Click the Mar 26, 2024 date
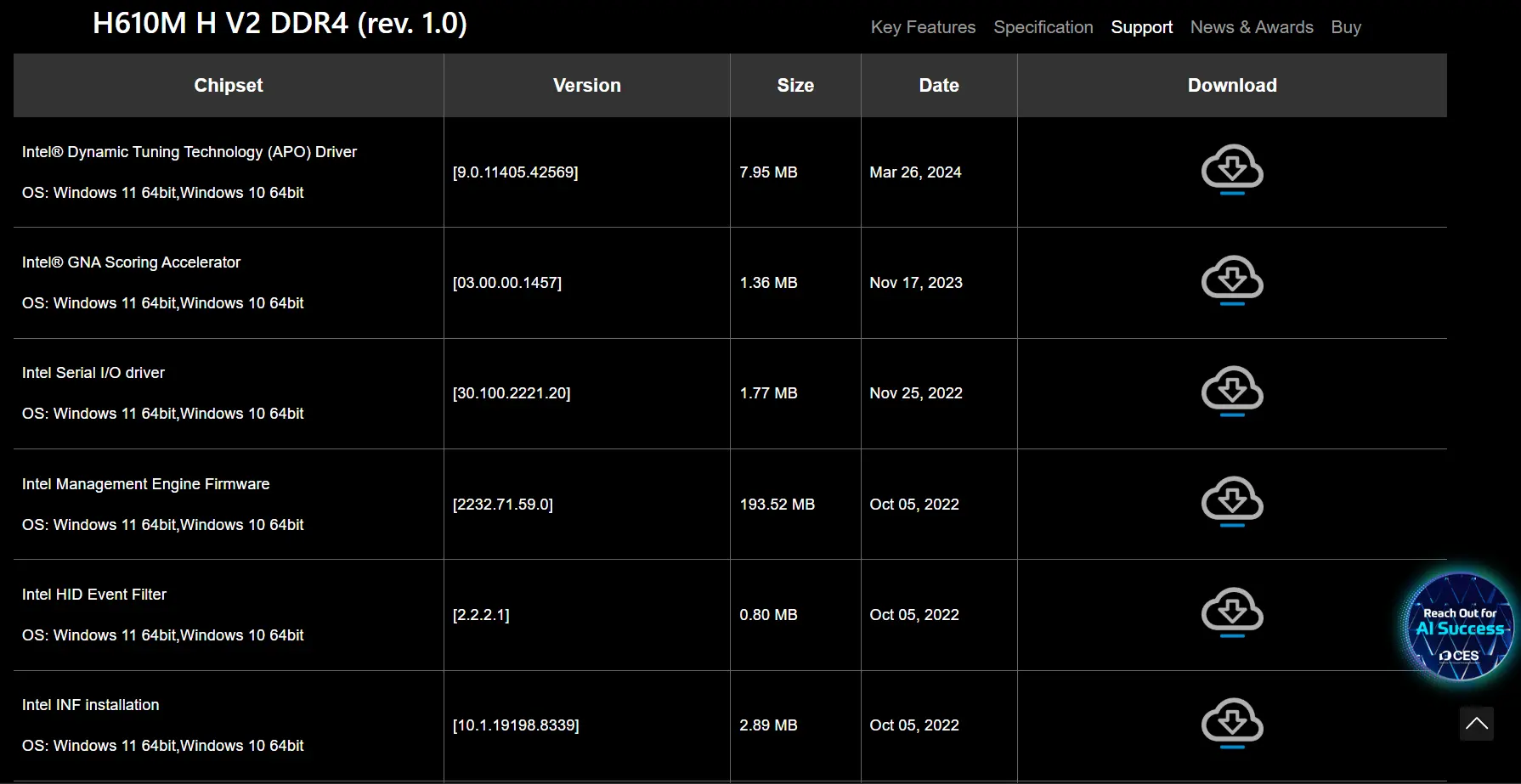The image size is (1521, 784). pos(915,172)
